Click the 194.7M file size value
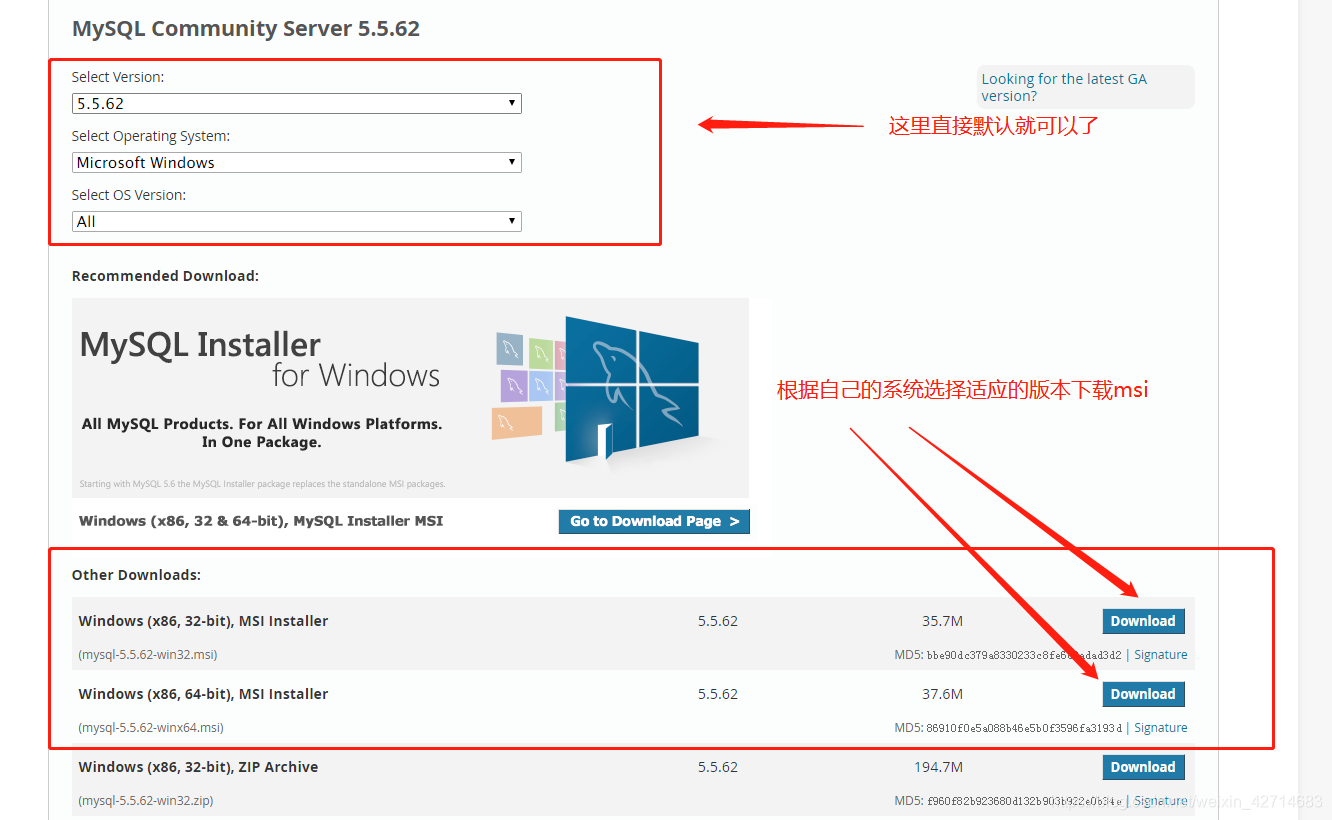 (x=938, y=767)
